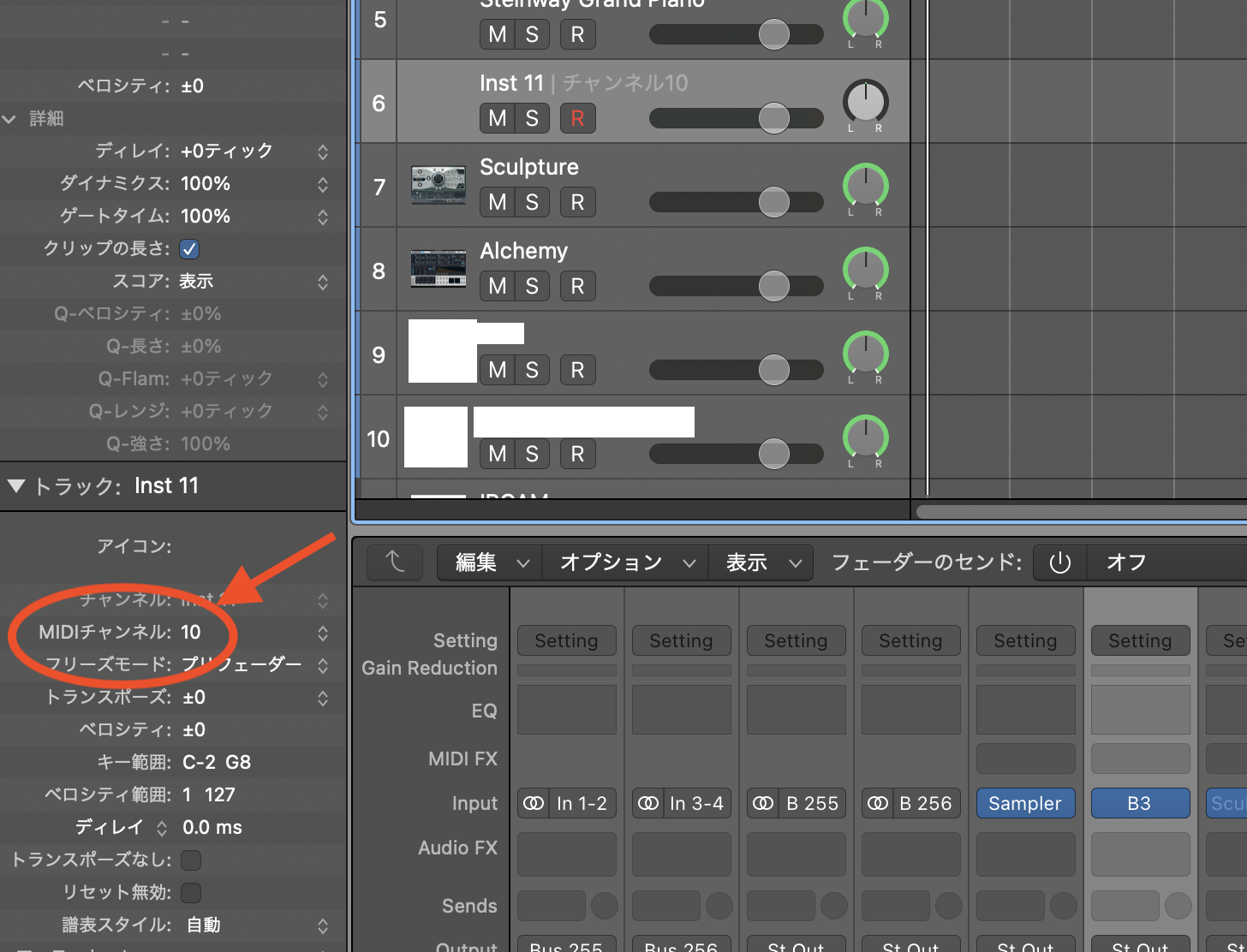Viewport: 1247px width, 952px height.
Task: Record-enable the Sculpture track
Action: (577, 202)
